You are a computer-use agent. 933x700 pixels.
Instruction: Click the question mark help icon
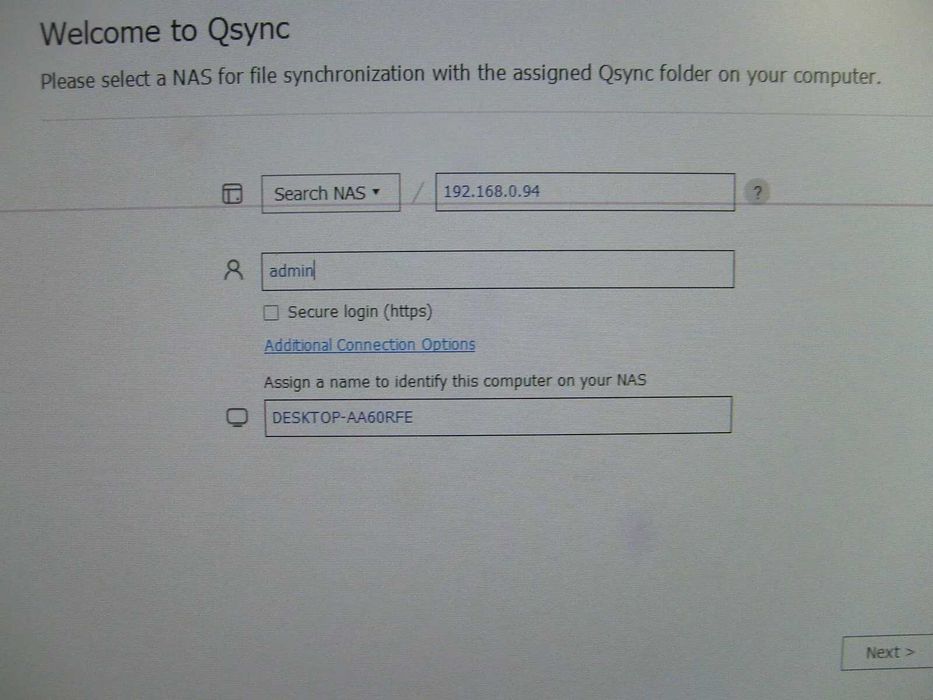757,192
